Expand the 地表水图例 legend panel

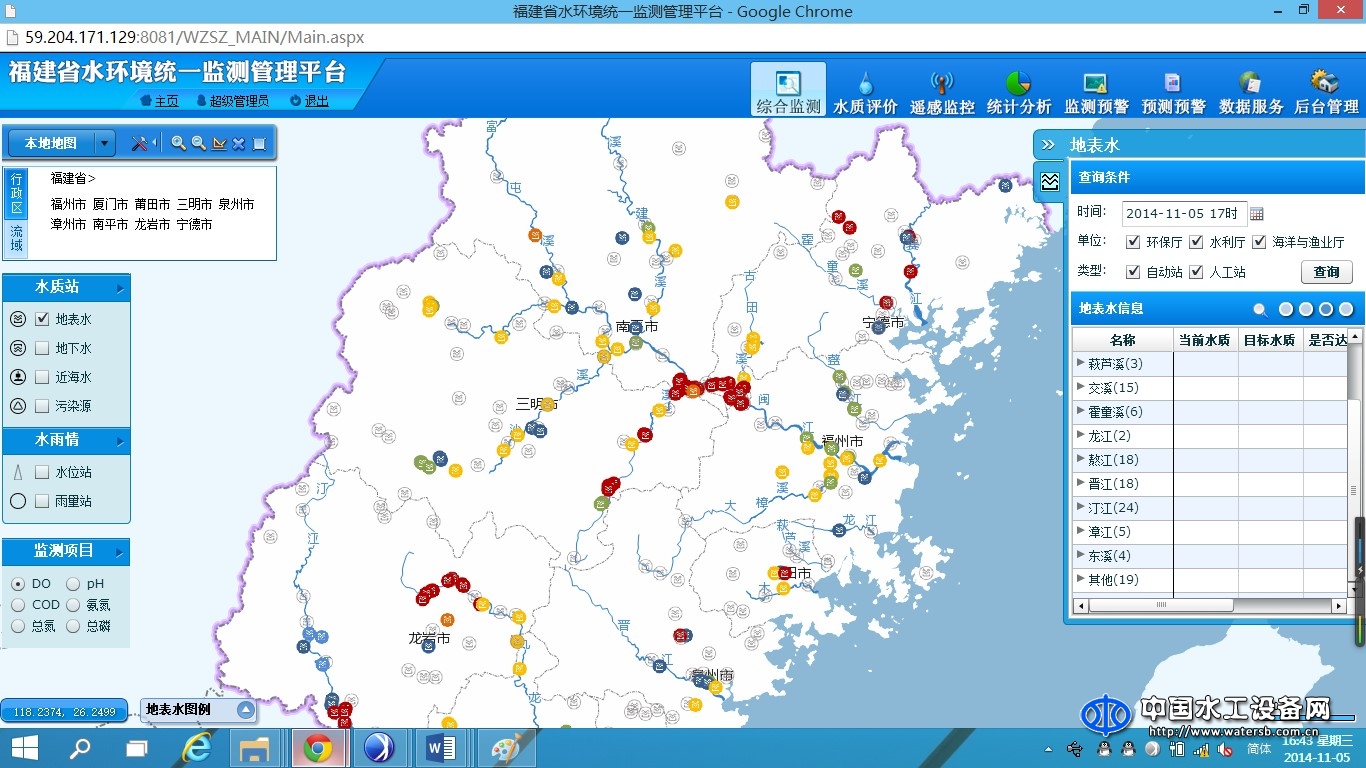pos(245,710)
